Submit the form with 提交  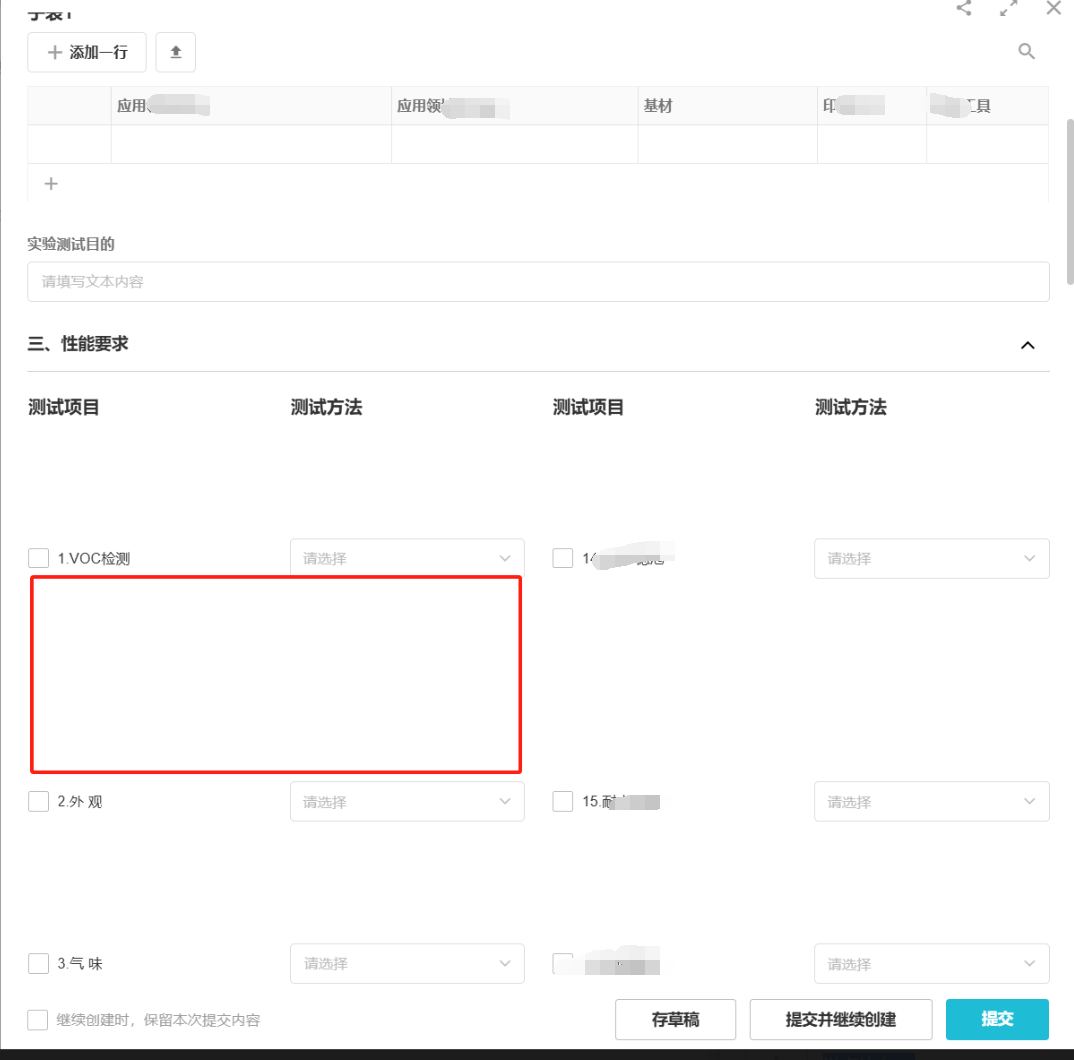[x=997, y=1019]
